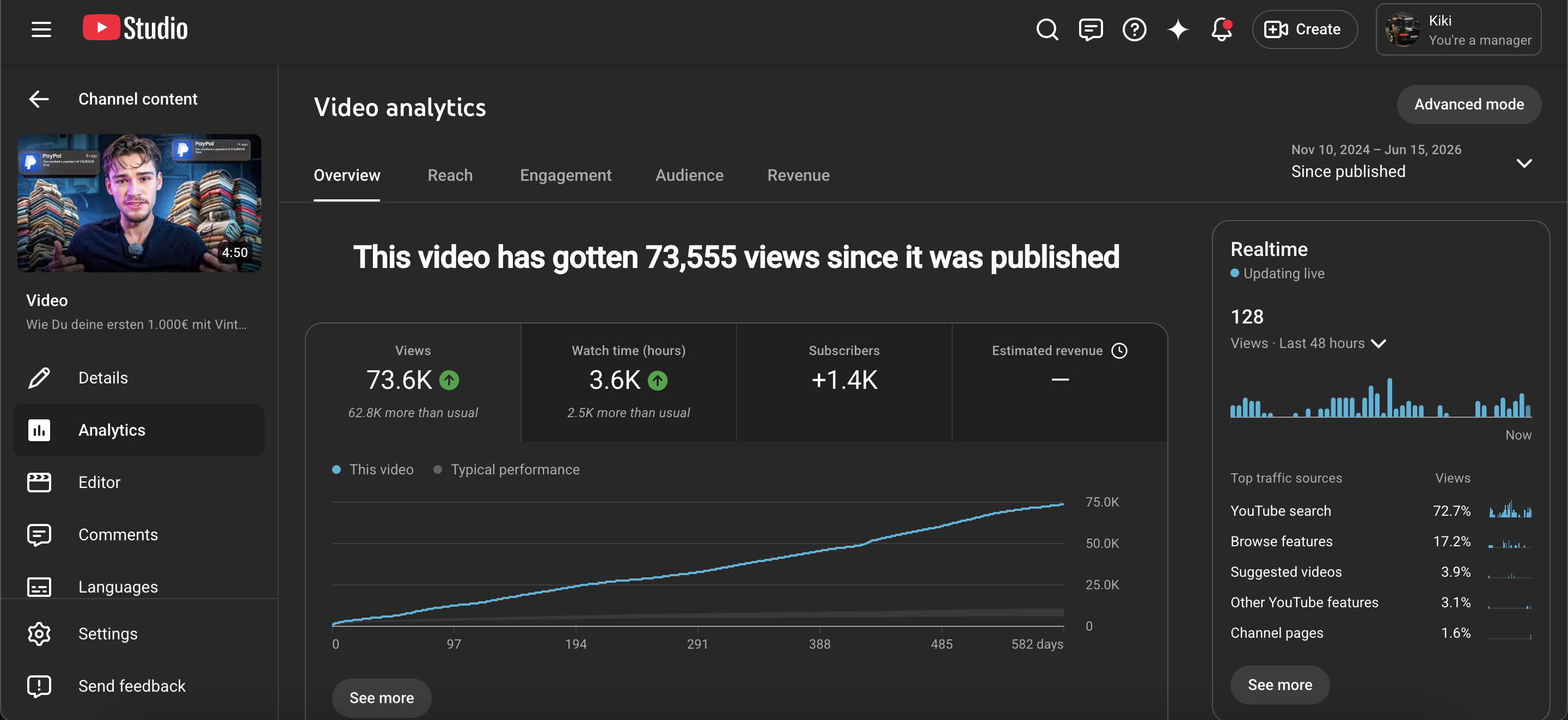1568x720 pixels.
Task: Open the help question mark icon
Action: tap(1134, 29)
